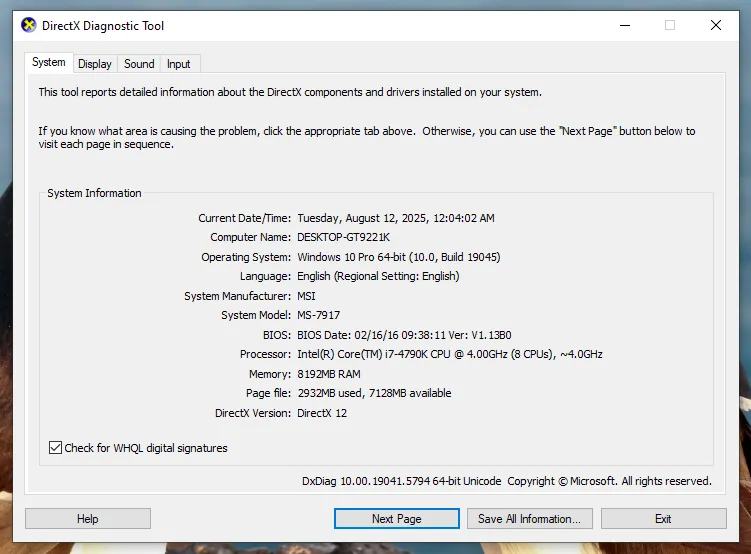
Task: Switch to the System tab
Action: (48, 62)
